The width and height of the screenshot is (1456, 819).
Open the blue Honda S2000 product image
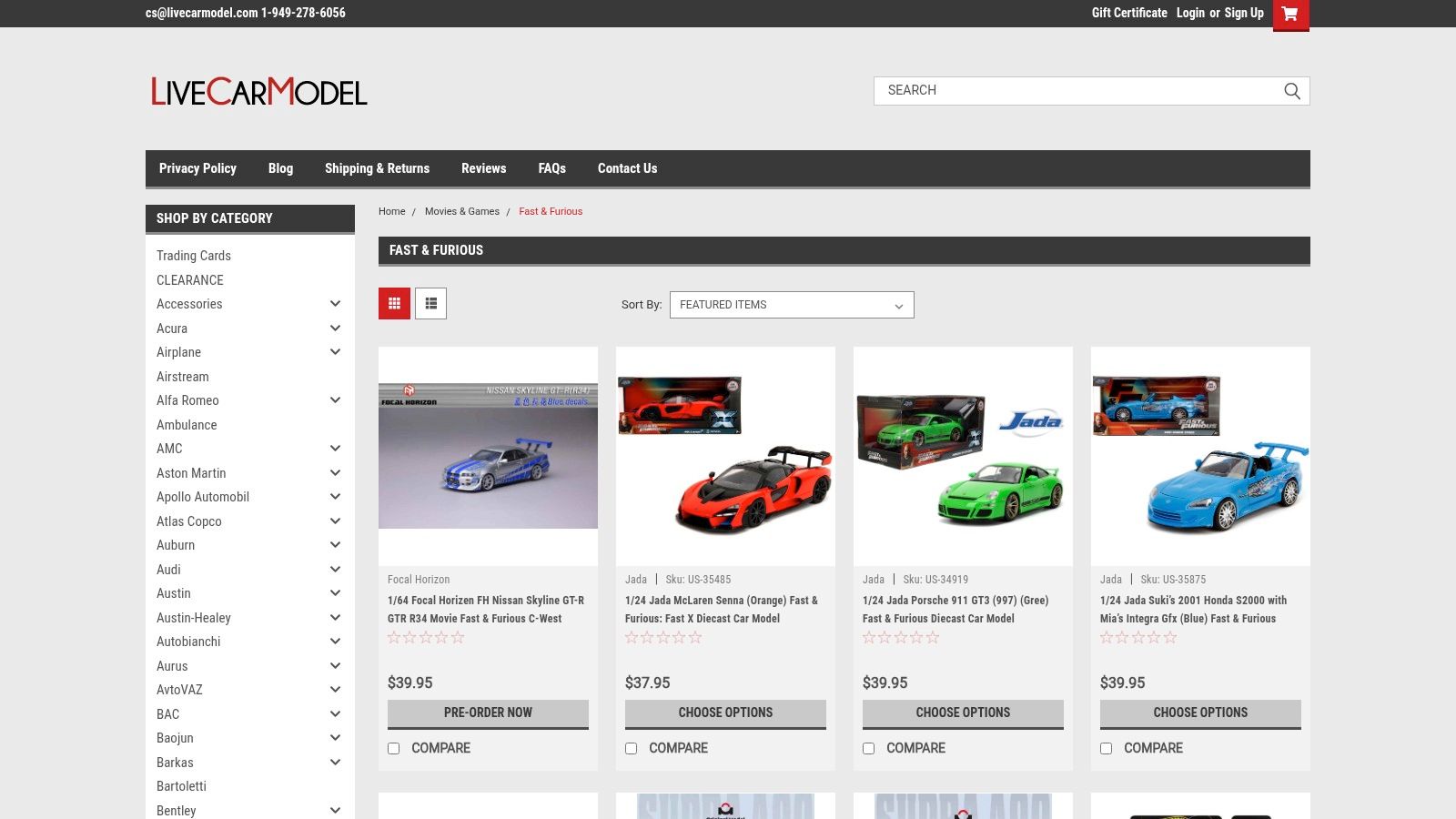[1200, 456]
